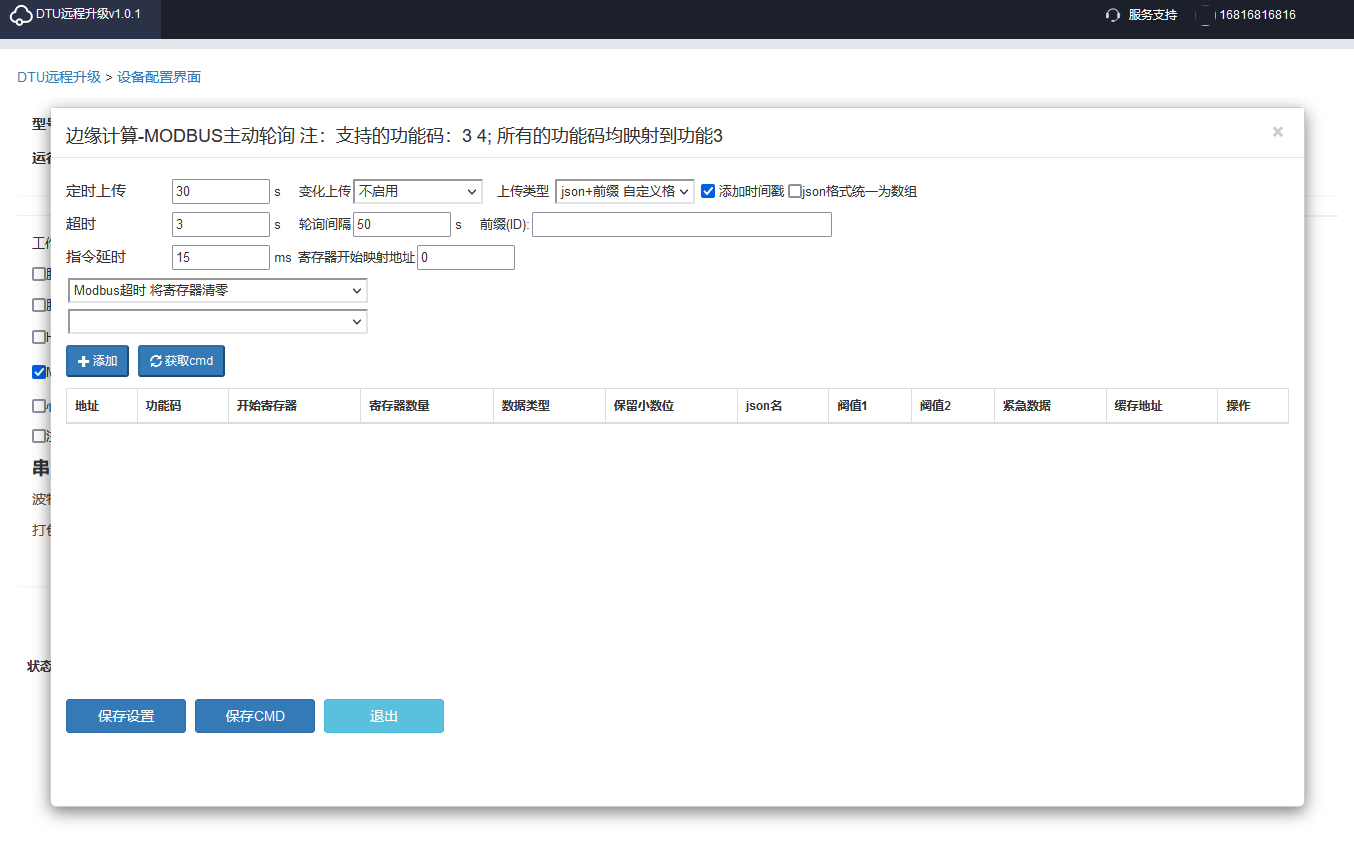Open 服务支持 in the top bar

point(1152,15)
